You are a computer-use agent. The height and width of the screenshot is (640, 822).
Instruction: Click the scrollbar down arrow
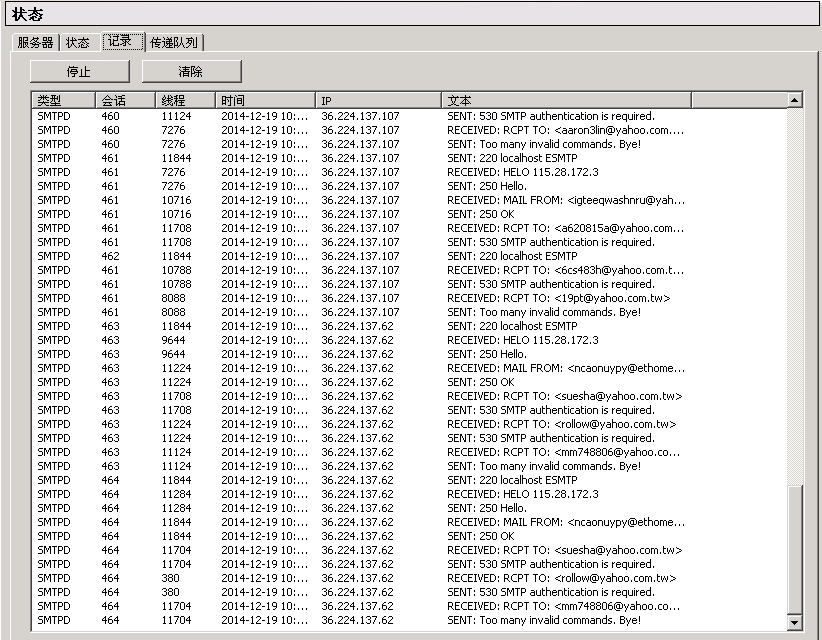coord(795,623)
